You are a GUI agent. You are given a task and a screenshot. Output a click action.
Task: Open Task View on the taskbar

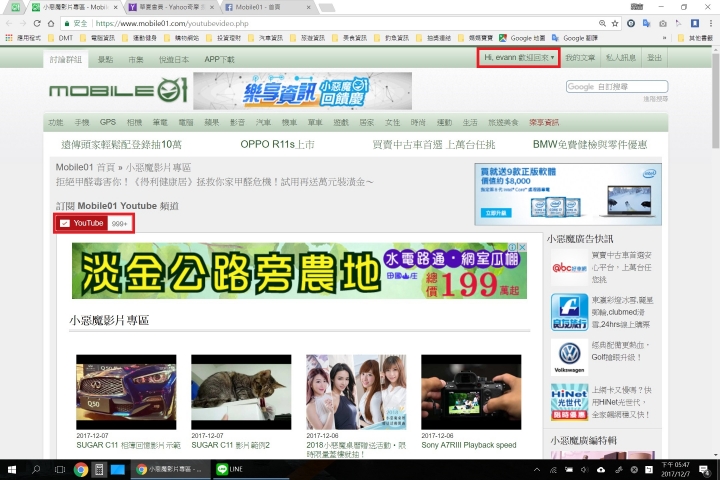(60, 469)
